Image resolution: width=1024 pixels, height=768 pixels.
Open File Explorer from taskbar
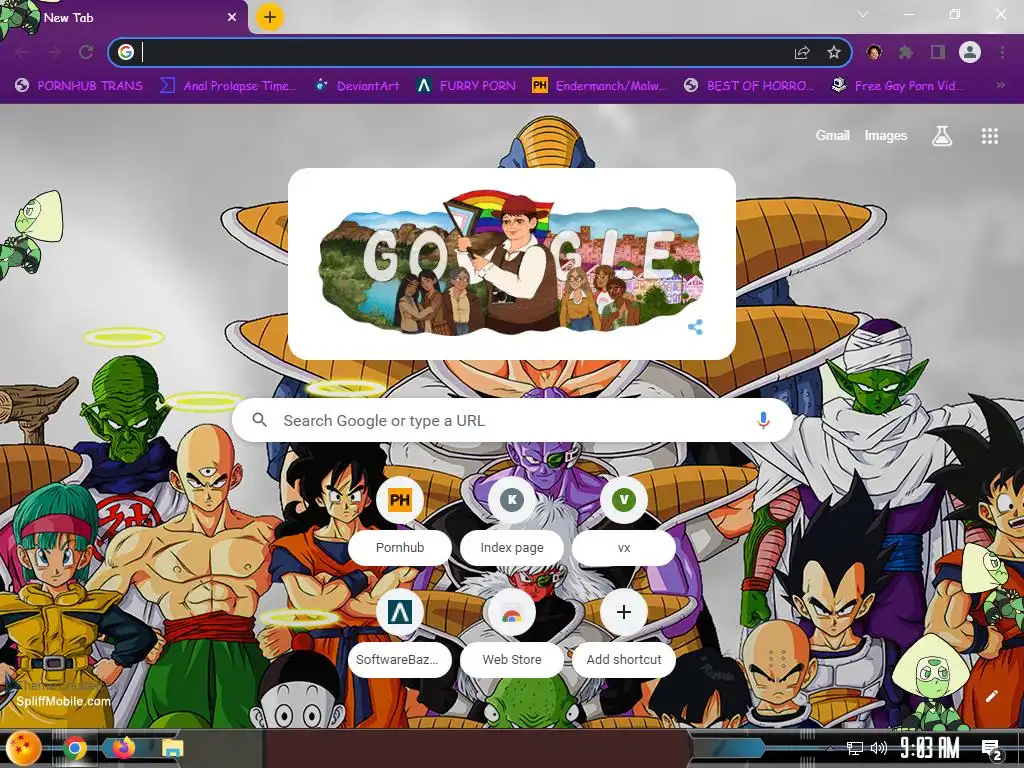click(173, 748)
